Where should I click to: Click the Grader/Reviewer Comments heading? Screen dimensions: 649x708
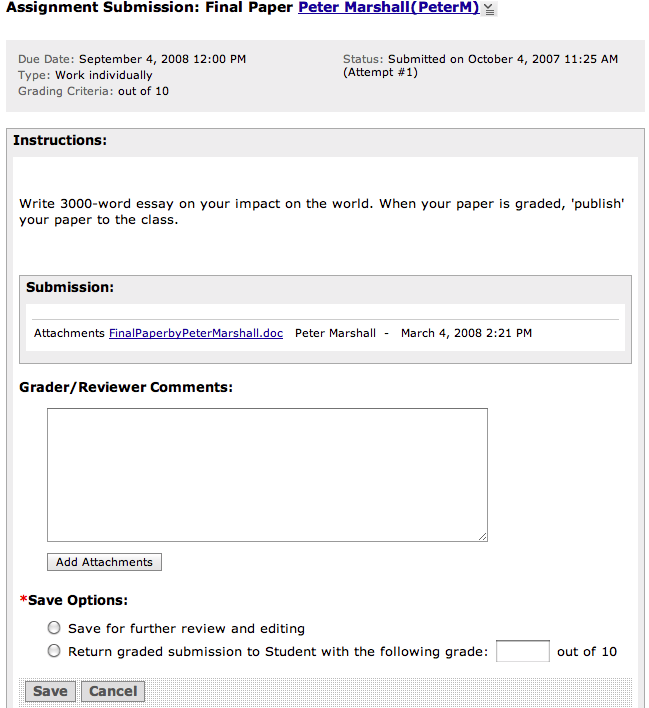pyautogui.click(x=126, y=386)
